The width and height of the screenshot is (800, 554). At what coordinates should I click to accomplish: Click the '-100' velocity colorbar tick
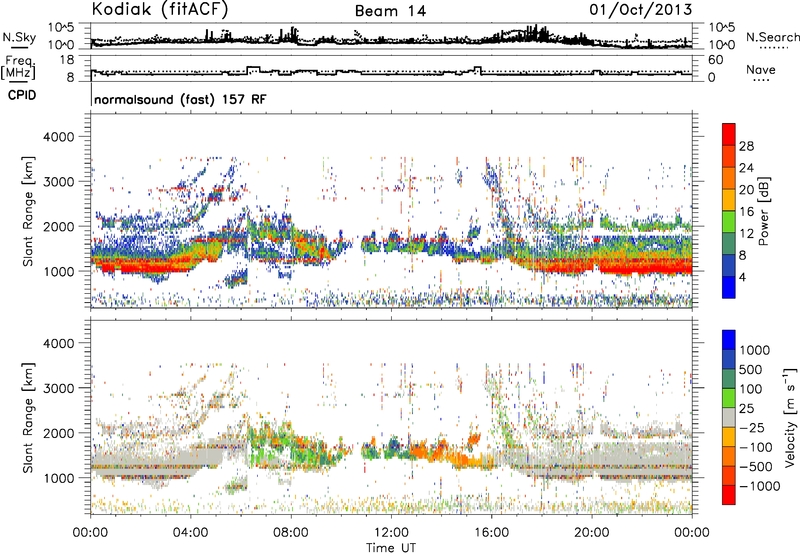(755, 447)
